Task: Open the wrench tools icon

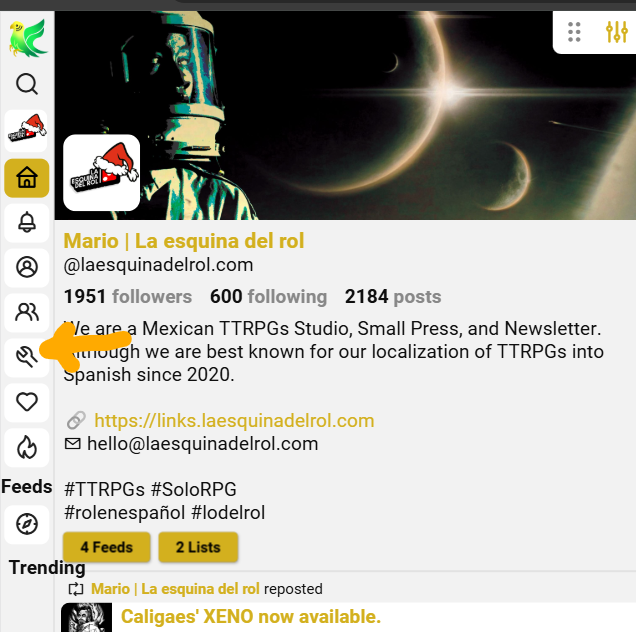Action: [x=27, y=357]
